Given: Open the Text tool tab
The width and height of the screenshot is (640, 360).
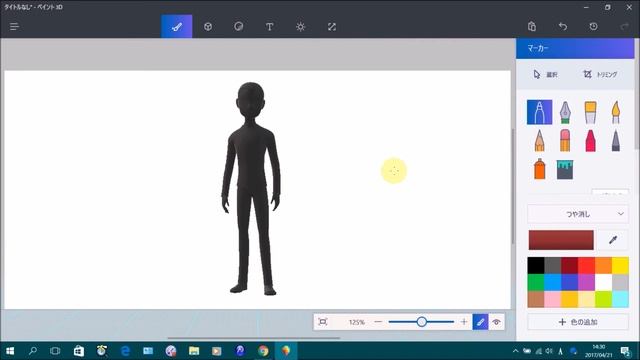Looking at the screenshot, I should (x=269, y=27).
